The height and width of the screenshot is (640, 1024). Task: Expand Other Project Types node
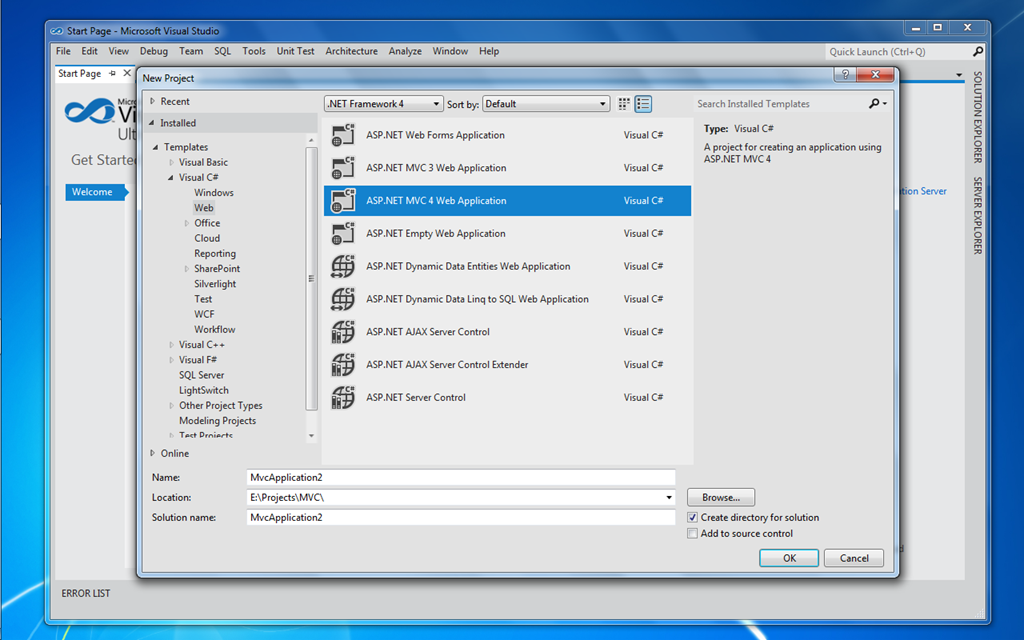tap(171, 406)
